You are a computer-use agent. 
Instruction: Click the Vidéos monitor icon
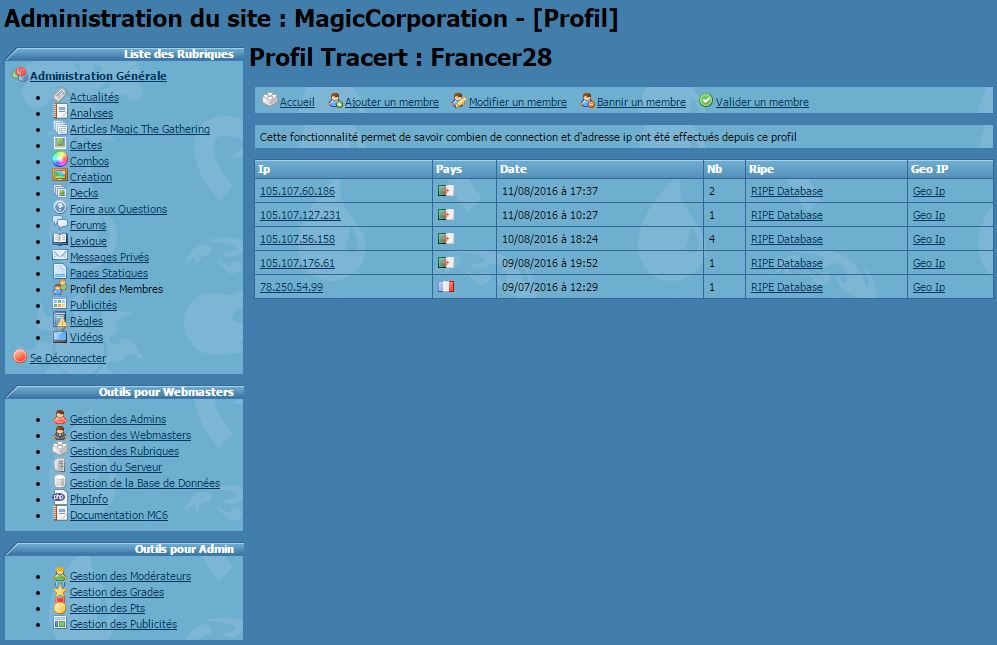click(60, 336)
